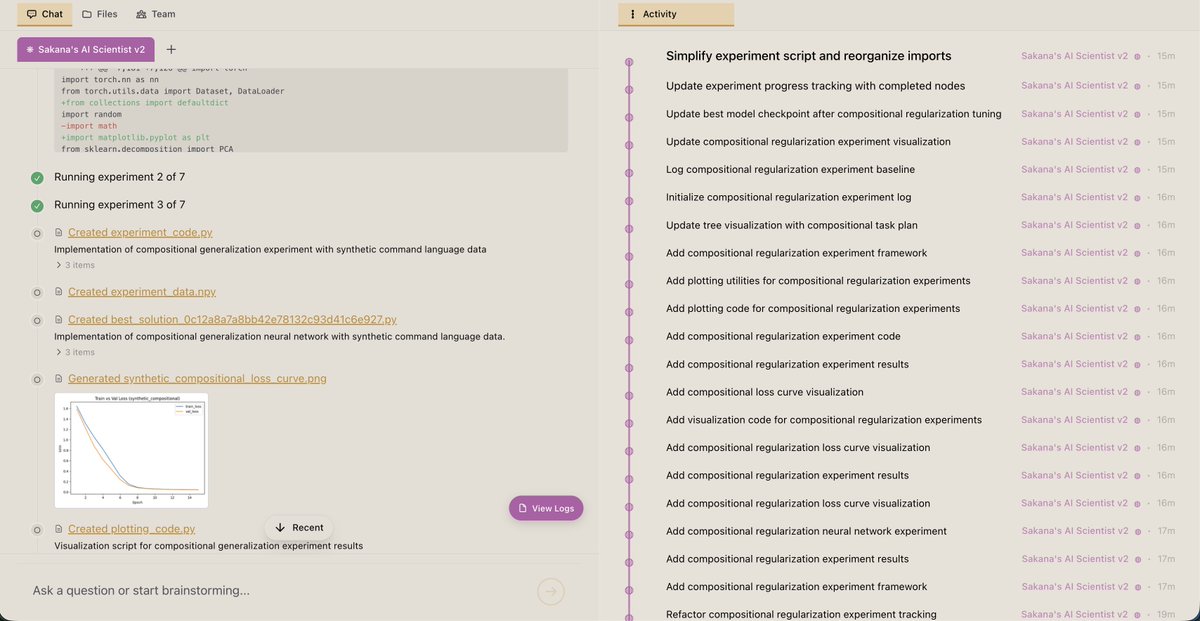Click the speech bubble icon on Chat tab
The height and width of the screenshot is (621, 1200).
coord(30,14)
